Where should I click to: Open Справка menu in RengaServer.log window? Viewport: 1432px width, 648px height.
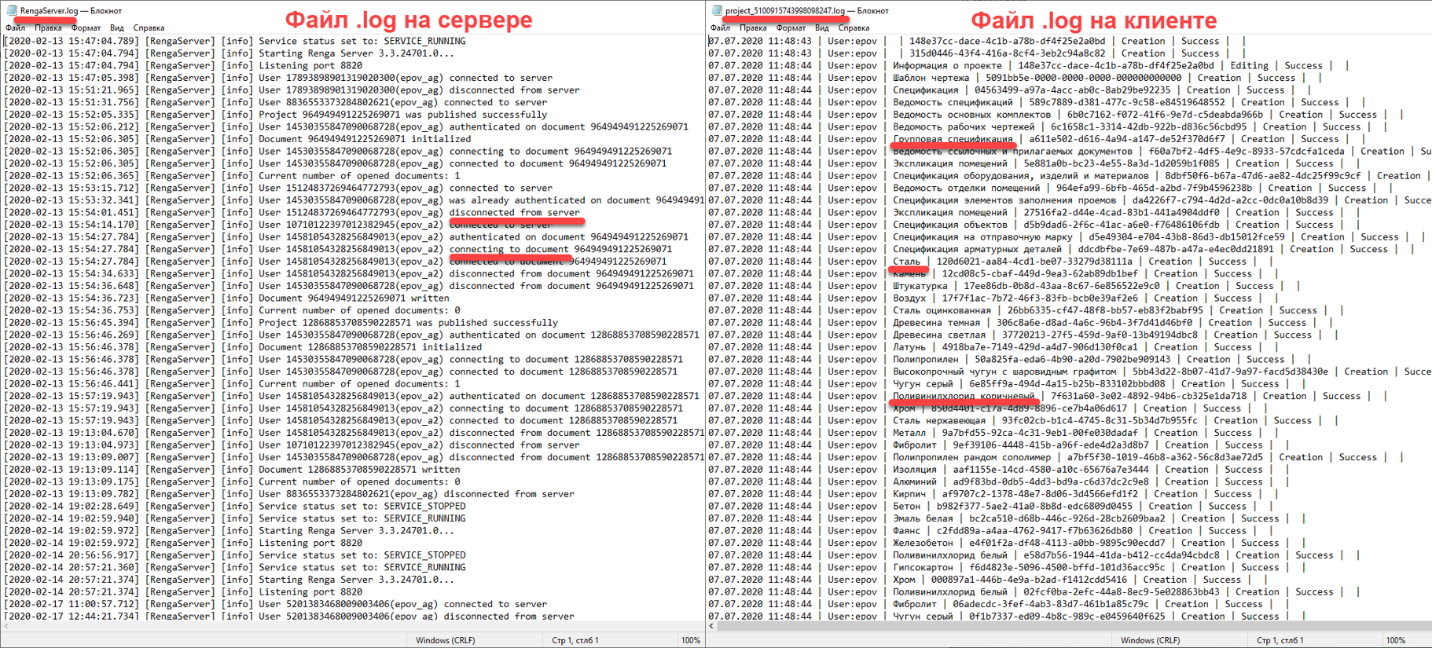[149, 28]
